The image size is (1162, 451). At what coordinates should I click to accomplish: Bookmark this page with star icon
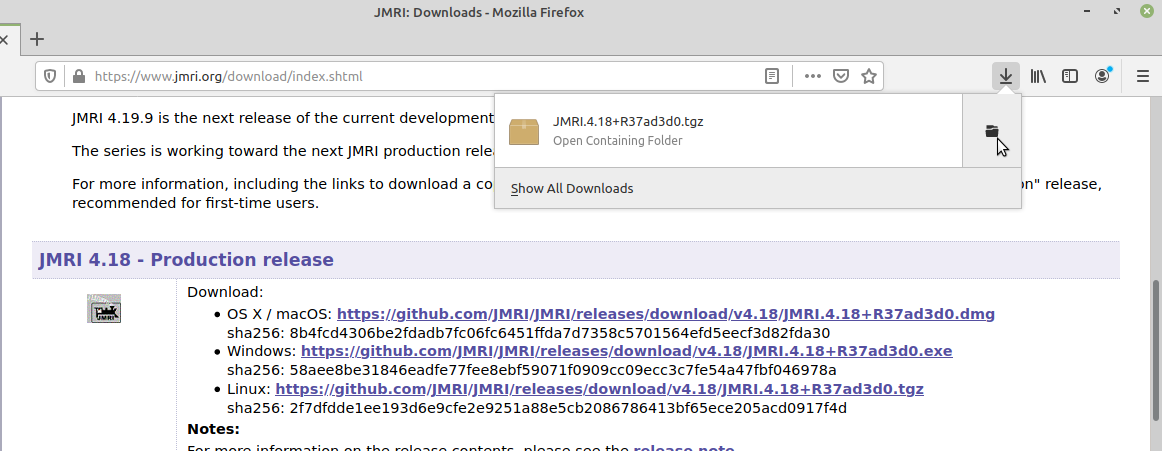[x=869, y=76]
